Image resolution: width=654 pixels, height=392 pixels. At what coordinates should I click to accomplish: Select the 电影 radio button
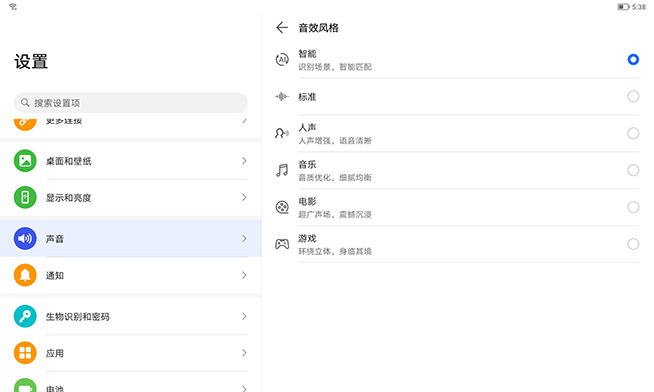click(633, 207)
